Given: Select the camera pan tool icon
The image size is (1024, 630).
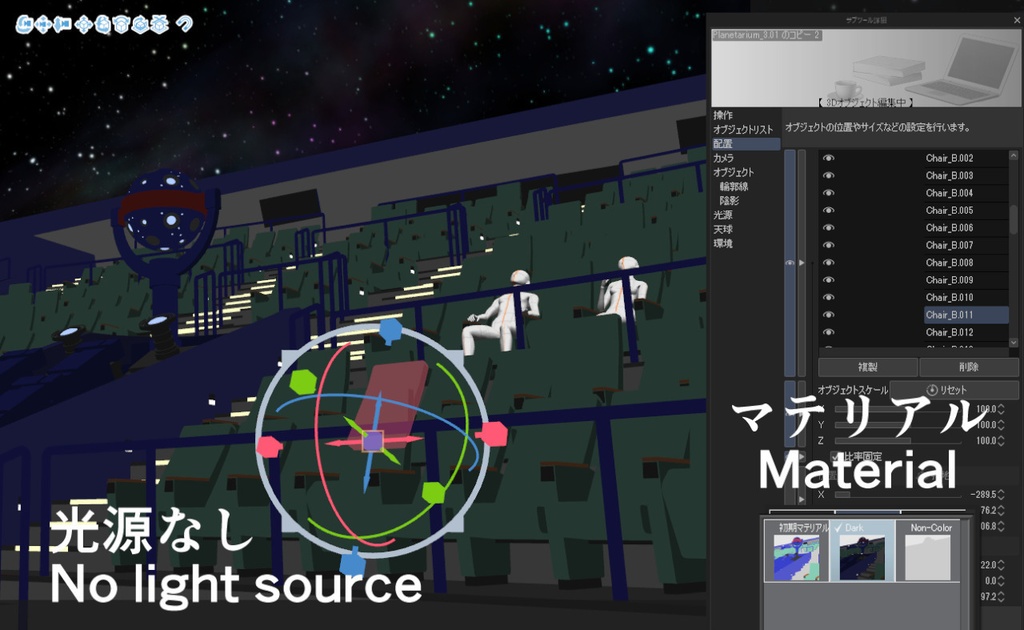Looking at the screenshot, I should tap(43, 23).
